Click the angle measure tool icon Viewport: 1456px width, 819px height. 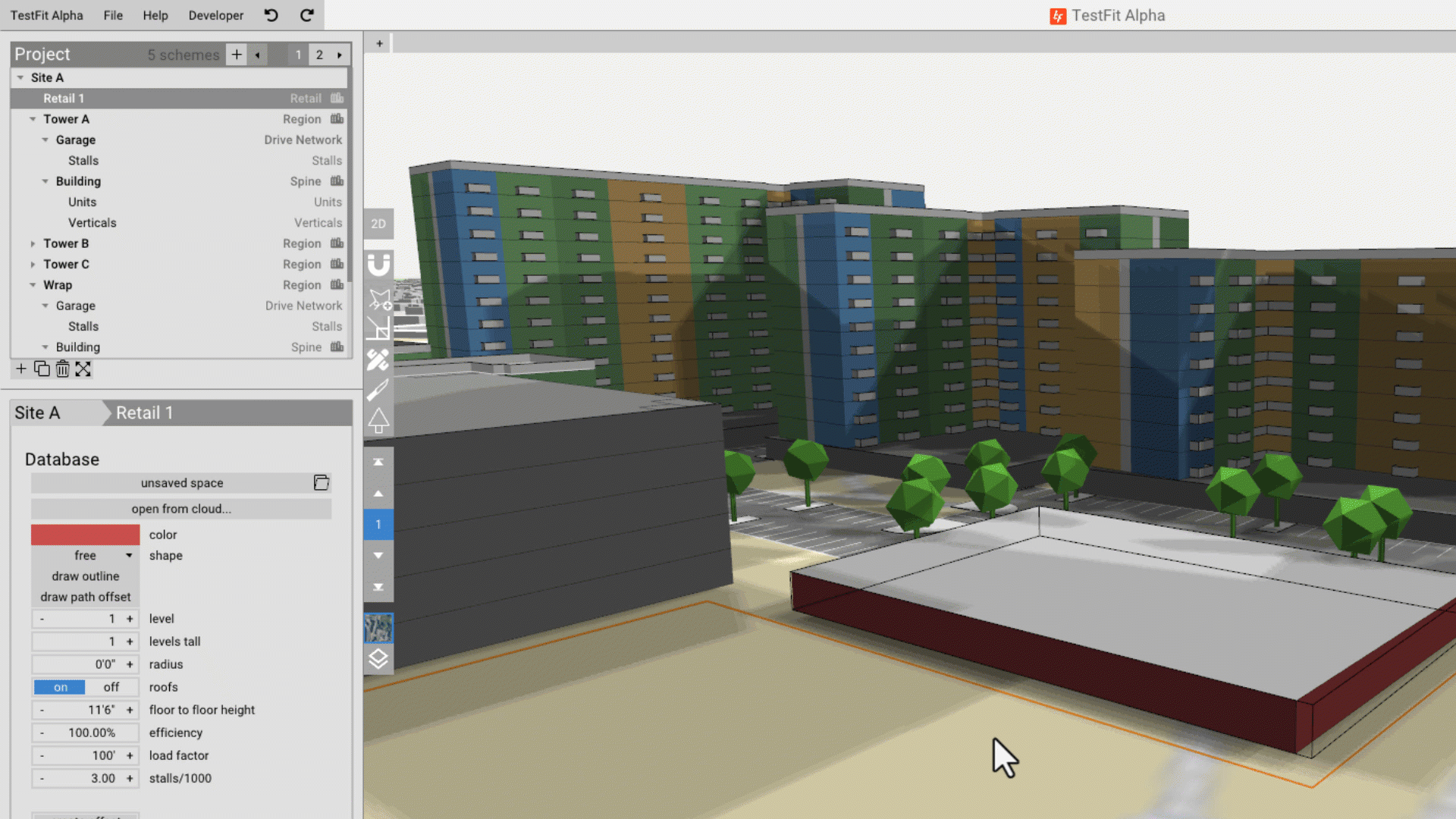[378, 328]
